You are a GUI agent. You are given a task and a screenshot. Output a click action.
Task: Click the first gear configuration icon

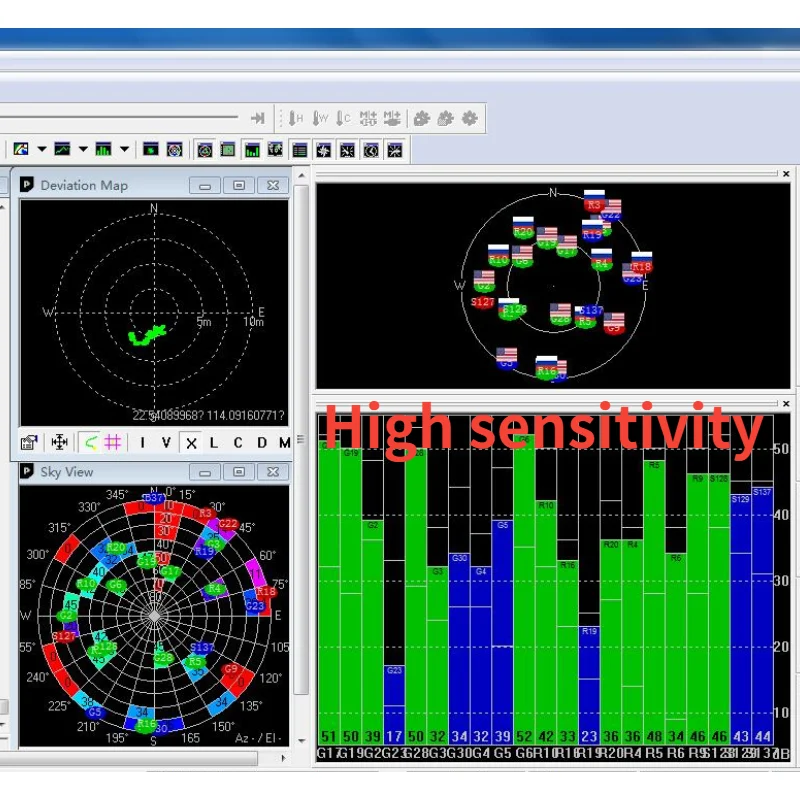click(421, 119)
